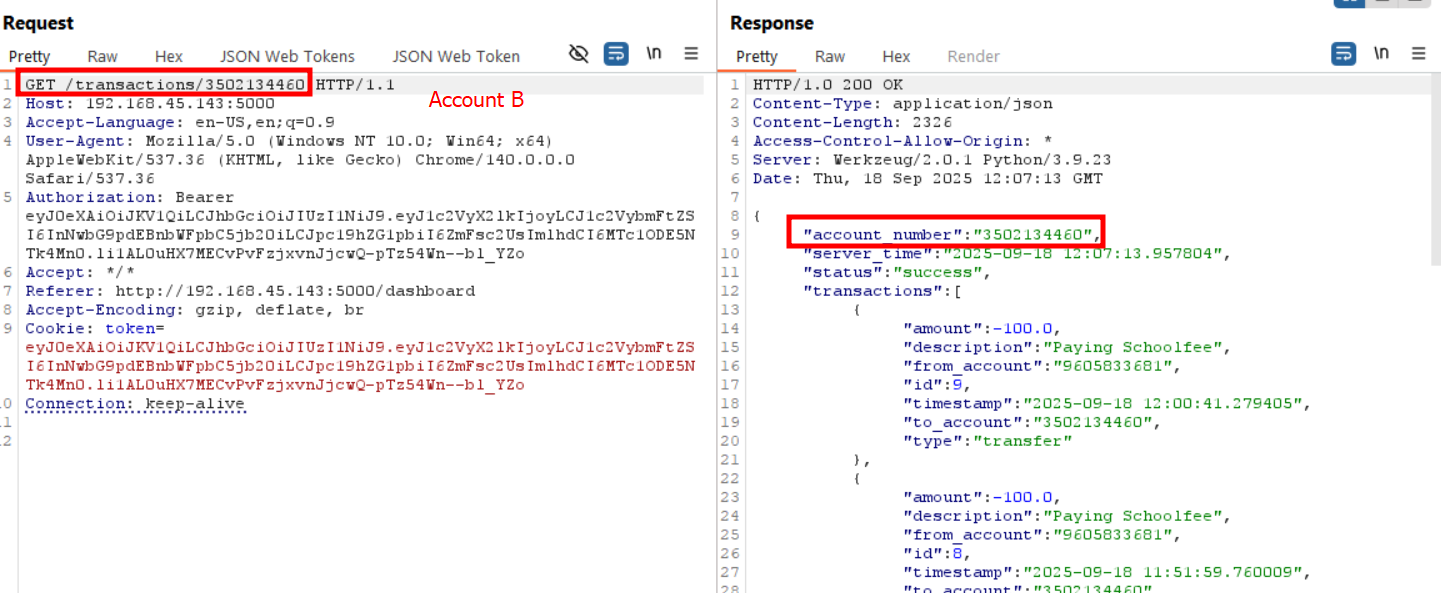Open the Response Render tab

973,57
